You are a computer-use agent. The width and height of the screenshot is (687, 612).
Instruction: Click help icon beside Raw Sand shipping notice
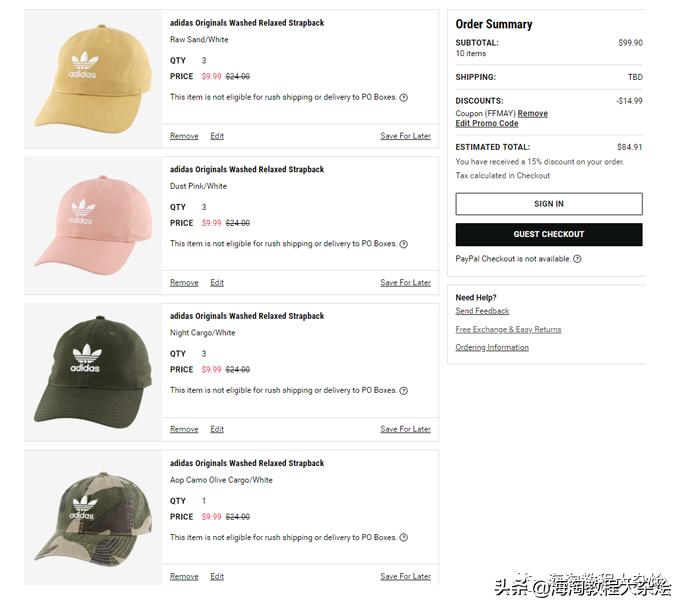pyautogui.click(x=404, y=98)
